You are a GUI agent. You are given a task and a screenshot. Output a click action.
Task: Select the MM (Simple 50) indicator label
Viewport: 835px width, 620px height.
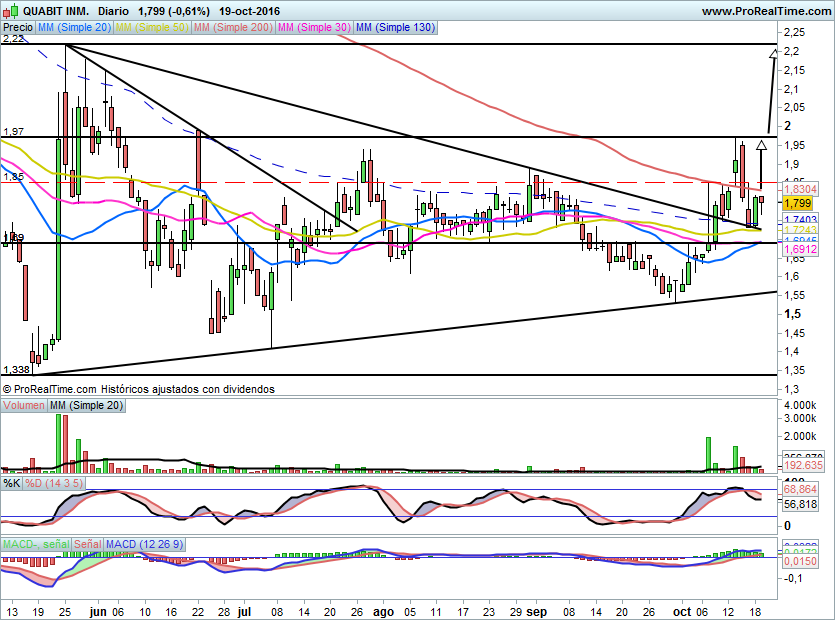[x=153, y=28]
